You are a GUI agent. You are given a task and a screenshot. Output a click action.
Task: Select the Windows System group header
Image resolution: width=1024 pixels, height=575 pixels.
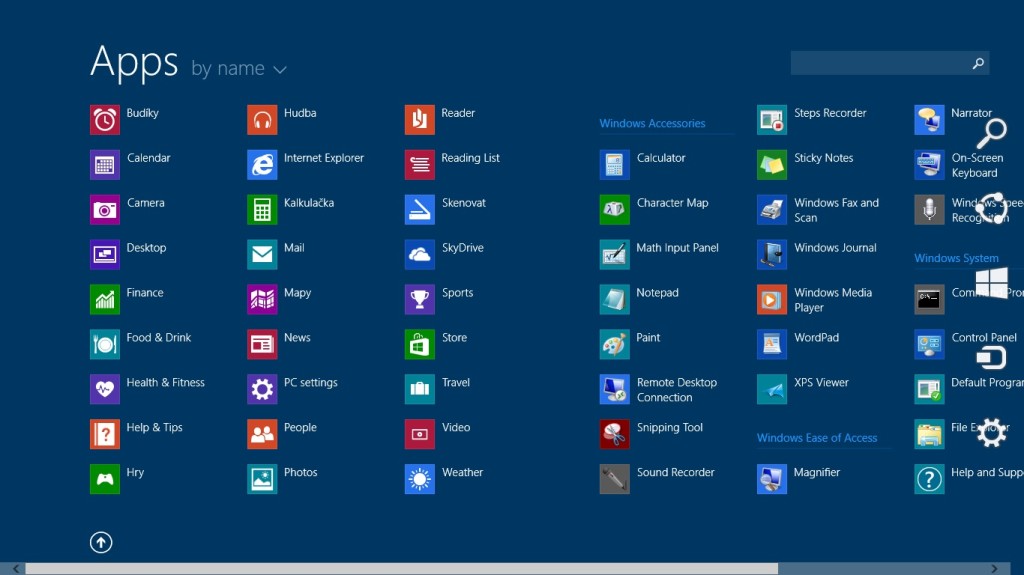pyautogui.click(x=956, y=258)
